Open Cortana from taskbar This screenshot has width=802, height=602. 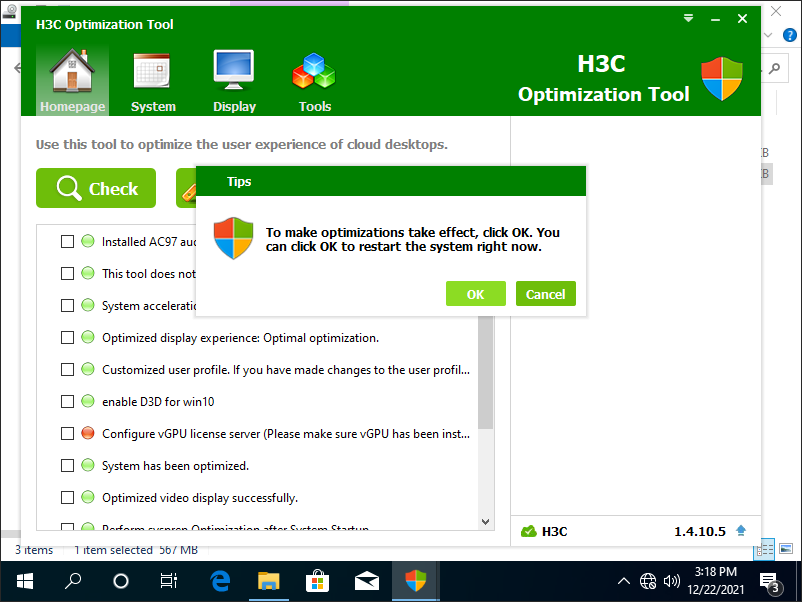[x=121, y=581]
